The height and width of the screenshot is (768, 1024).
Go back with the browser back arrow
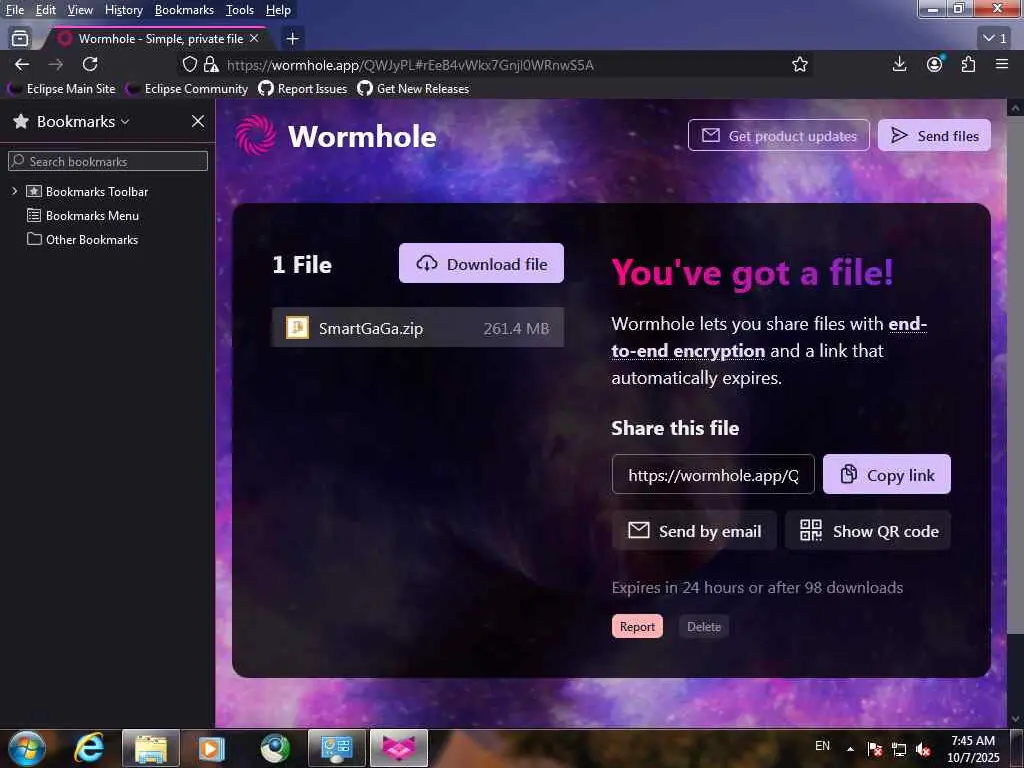(22, 64)
